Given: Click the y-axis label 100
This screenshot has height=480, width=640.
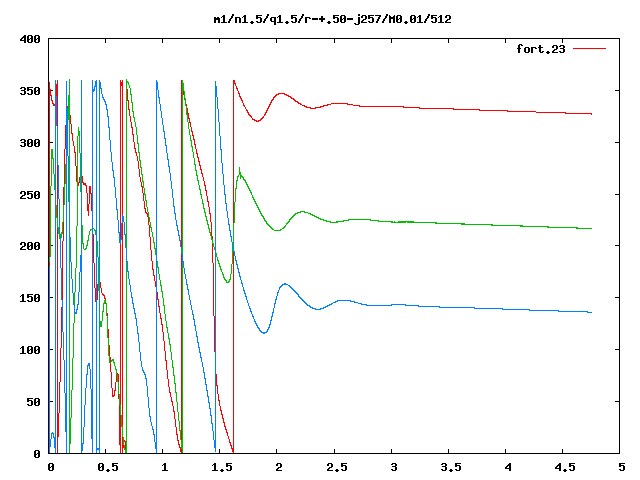Looking at the screenshot, I should [x=30, y=350].
